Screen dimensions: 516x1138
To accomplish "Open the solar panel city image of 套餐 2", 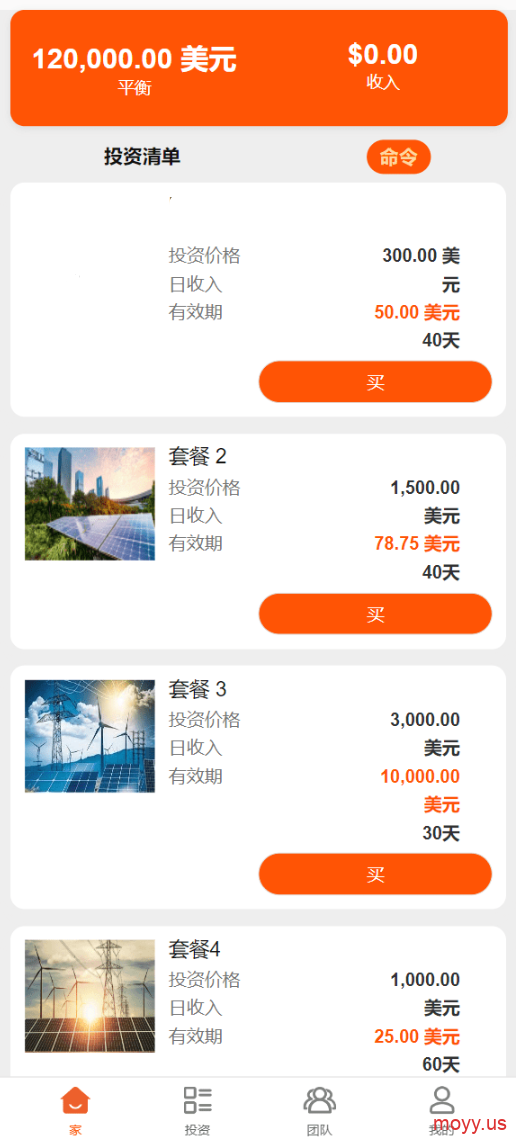I will coord(90,504).
